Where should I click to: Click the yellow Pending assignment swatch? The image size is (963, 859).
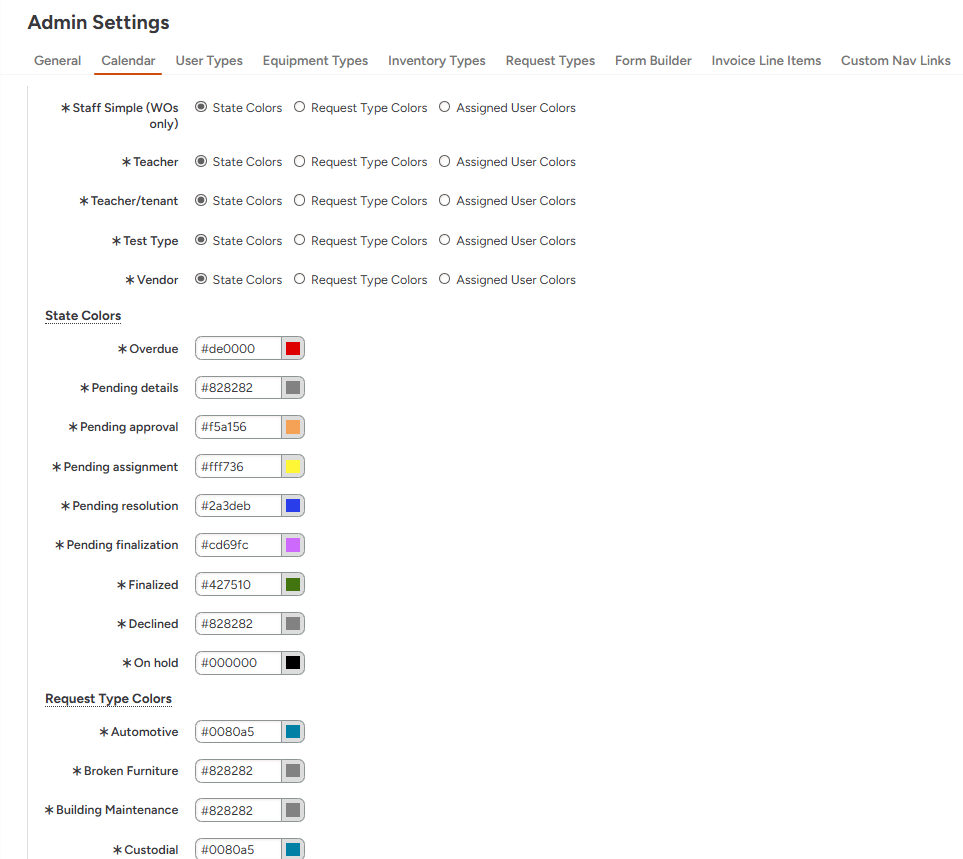pos(293,467)
